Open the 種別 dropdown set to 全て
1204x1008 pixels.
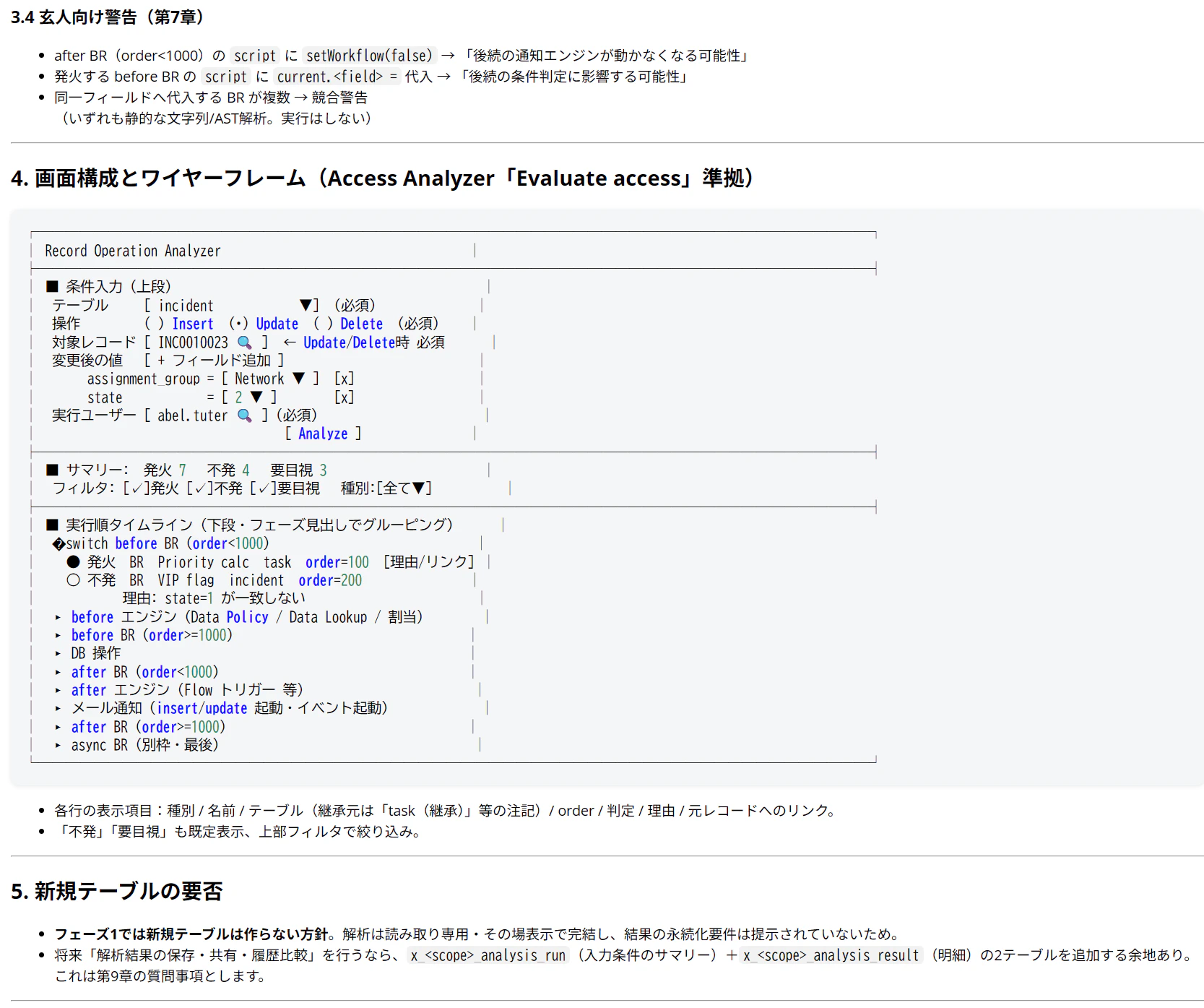[x=404, y=488]
